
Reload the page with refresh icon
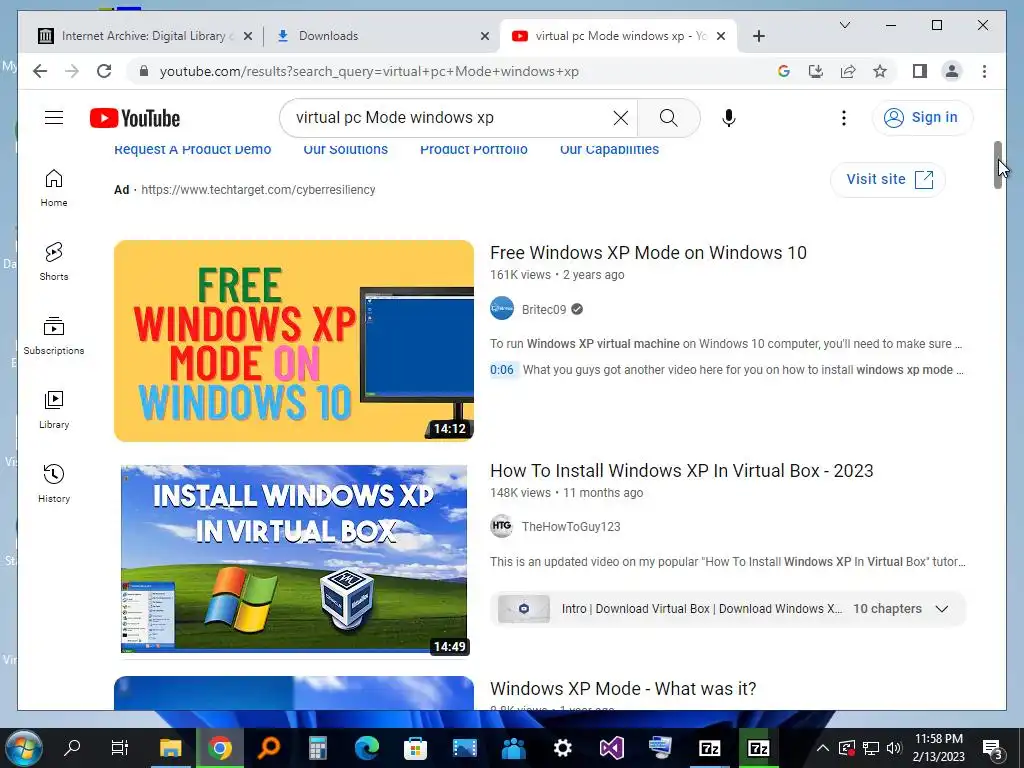pyautogui.click(x=104, y=71)
